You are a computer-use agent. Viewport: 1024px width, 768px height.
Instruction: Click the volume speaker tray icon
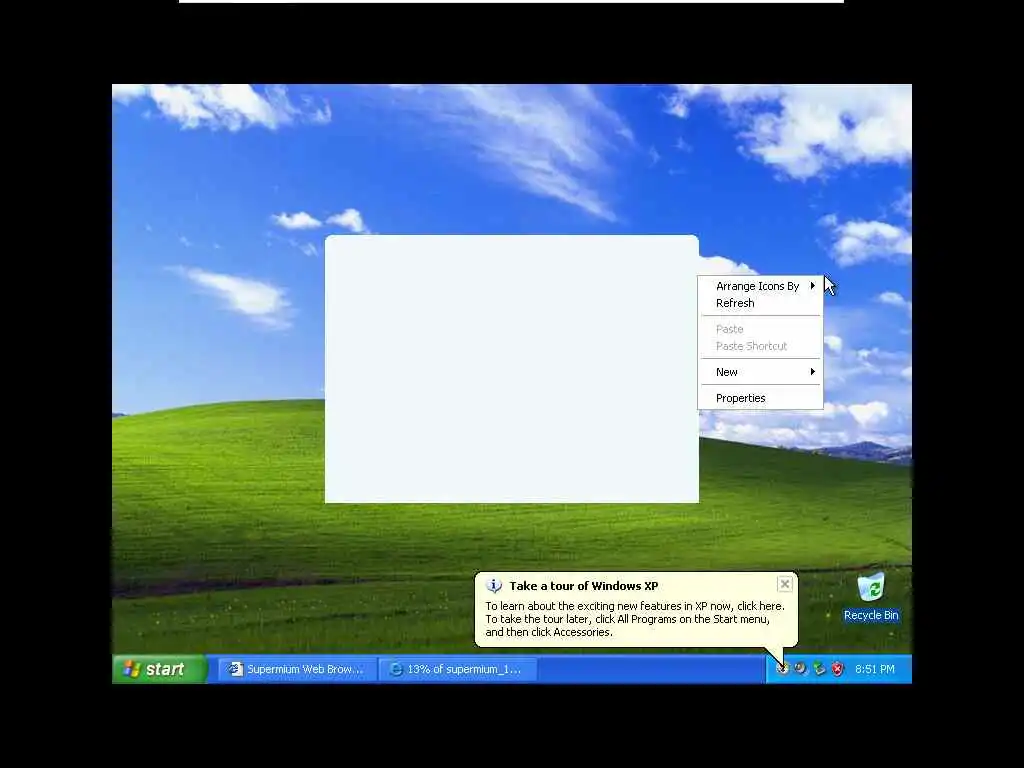coord(801,668)
